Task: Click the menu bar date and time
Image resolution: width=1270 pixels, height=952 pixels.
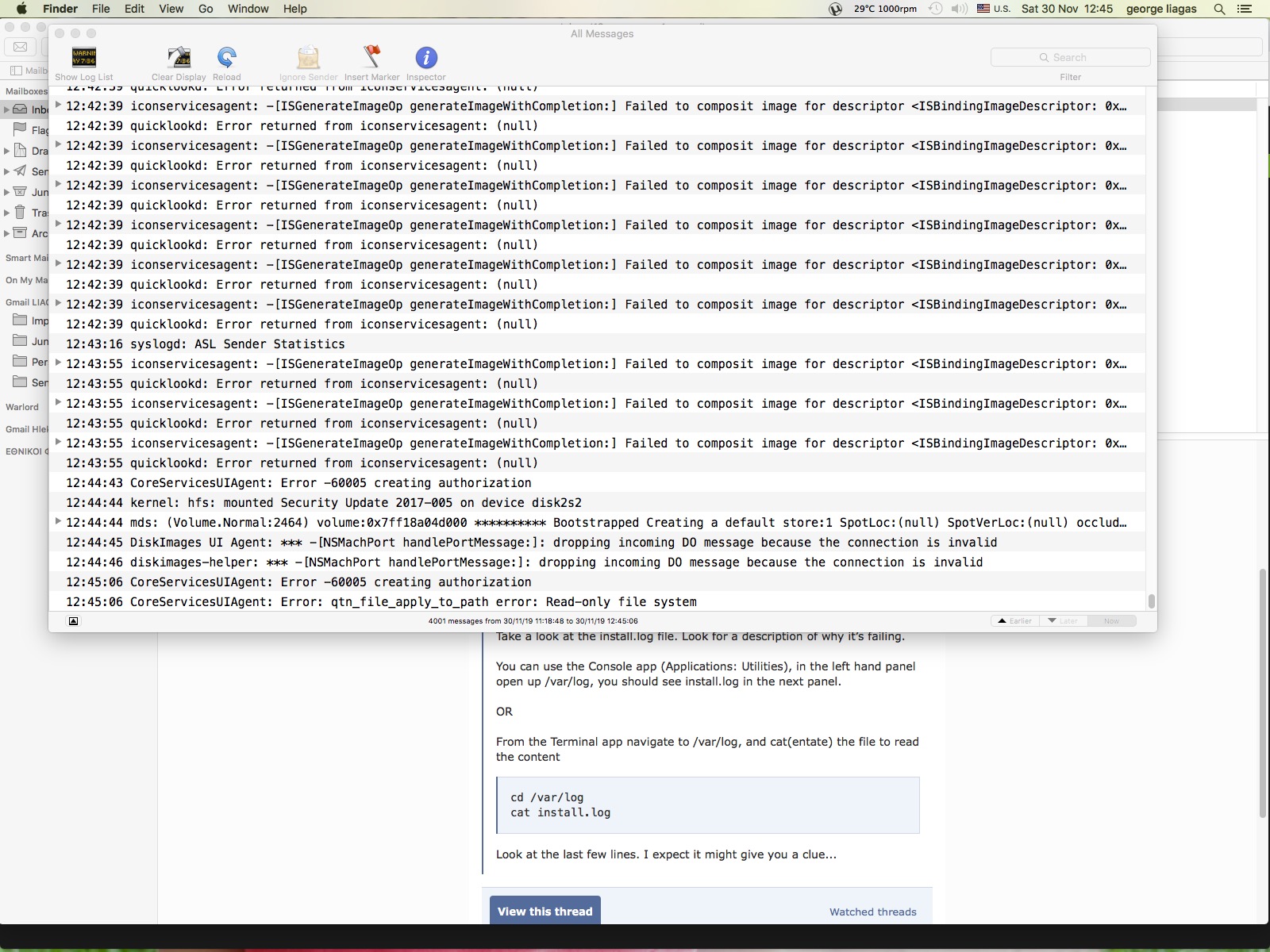Action: (x=1068, y=9)
